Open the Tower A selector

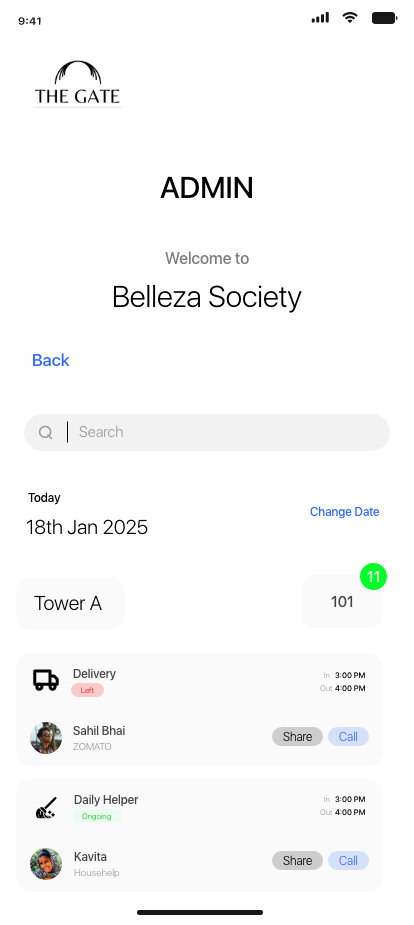71,603
